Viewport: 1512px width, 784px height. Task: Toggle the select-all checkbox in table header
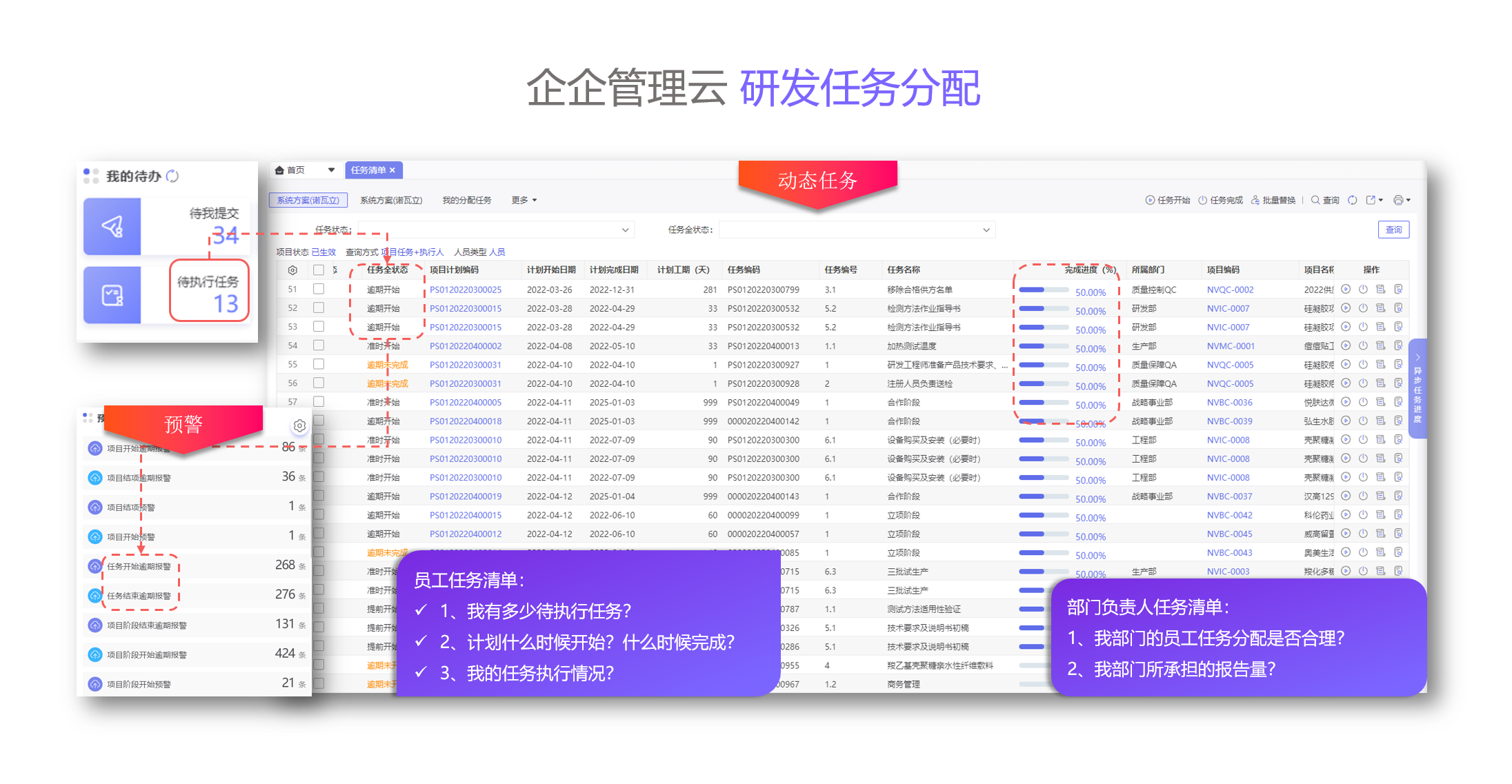[319, 270]
